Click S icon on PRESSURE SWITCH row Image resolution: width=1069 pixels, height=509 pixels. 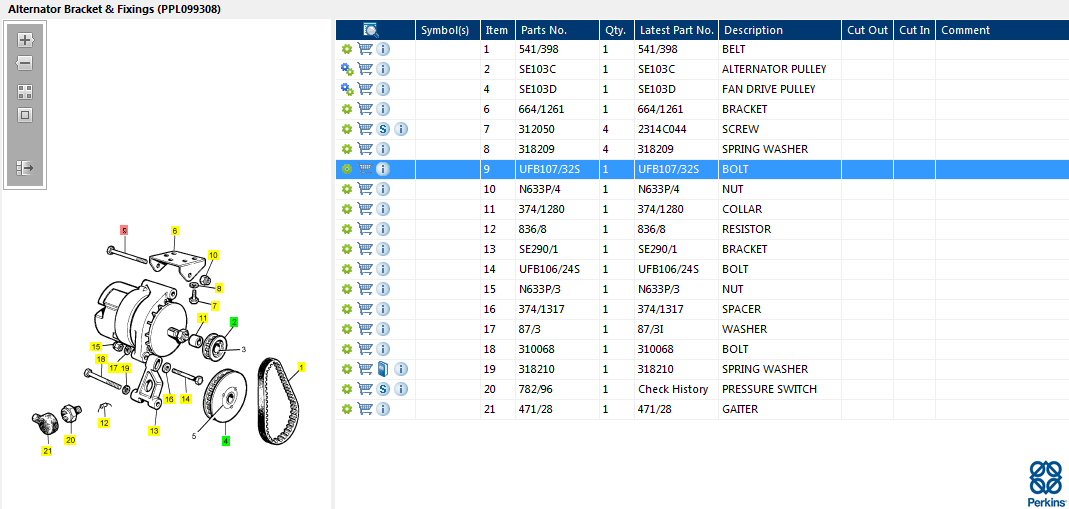pyautogui.click(x=383, y=389)
